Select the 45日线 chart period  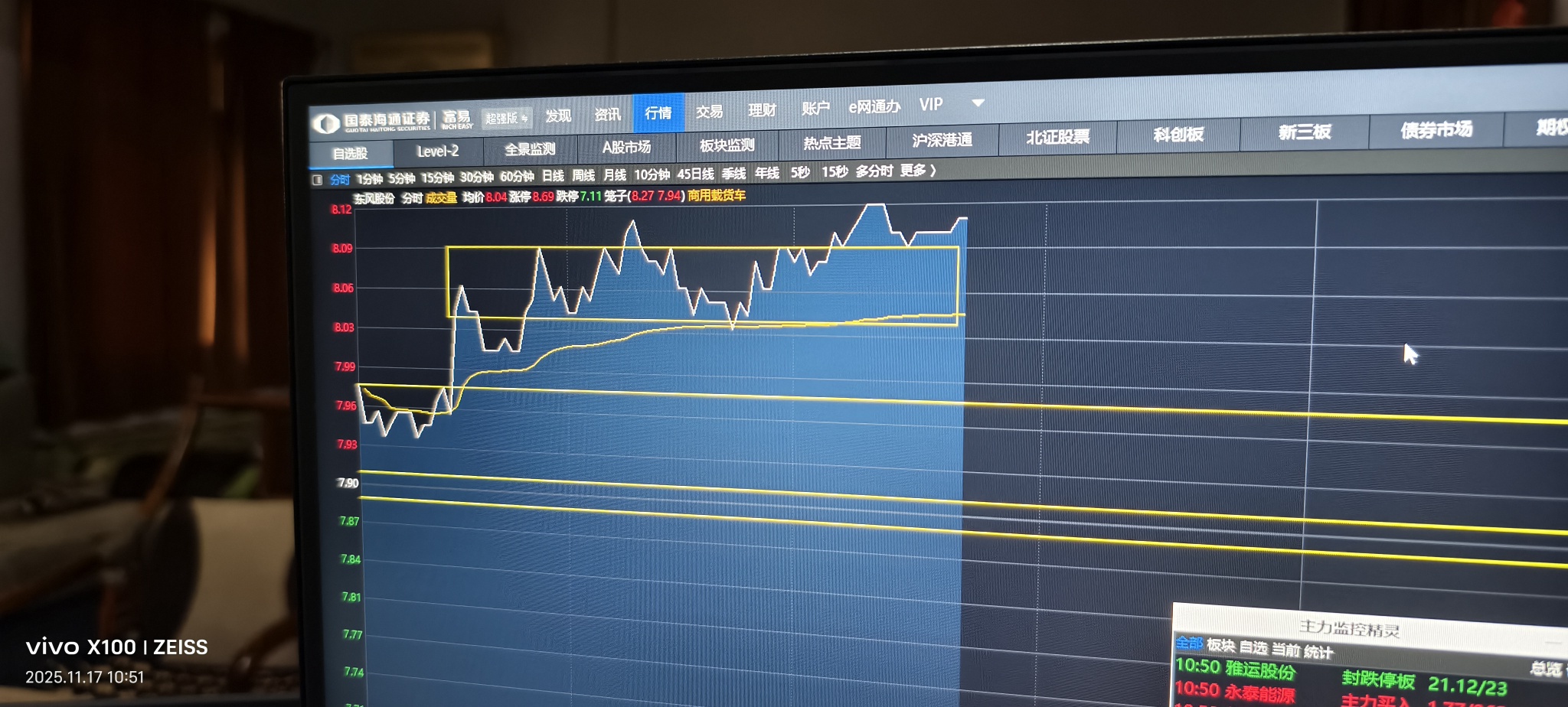(x=695, y=174)
